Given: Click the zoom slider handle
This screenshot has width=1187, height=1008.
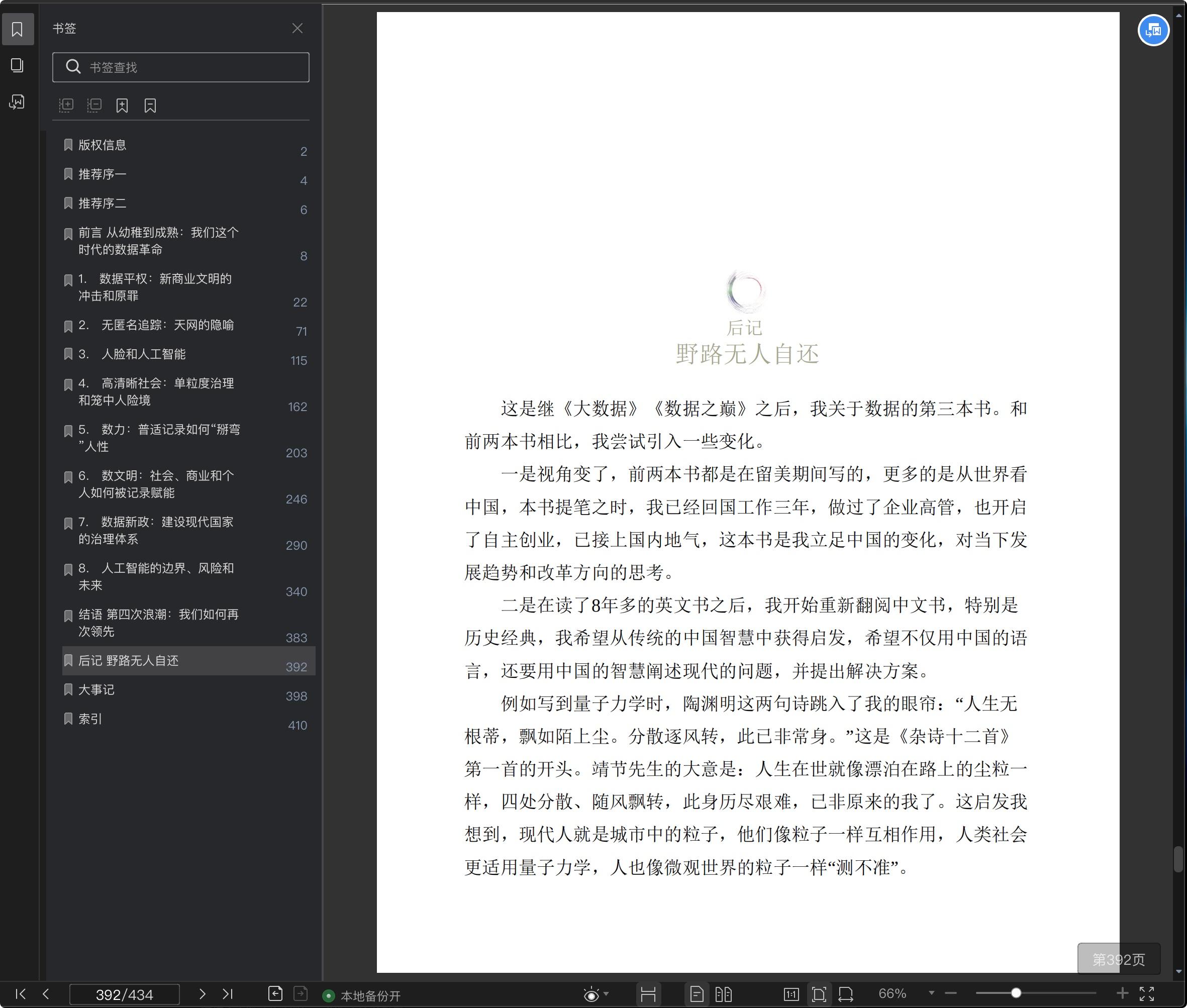Looking at the screenshot, I should point(1016,993).
